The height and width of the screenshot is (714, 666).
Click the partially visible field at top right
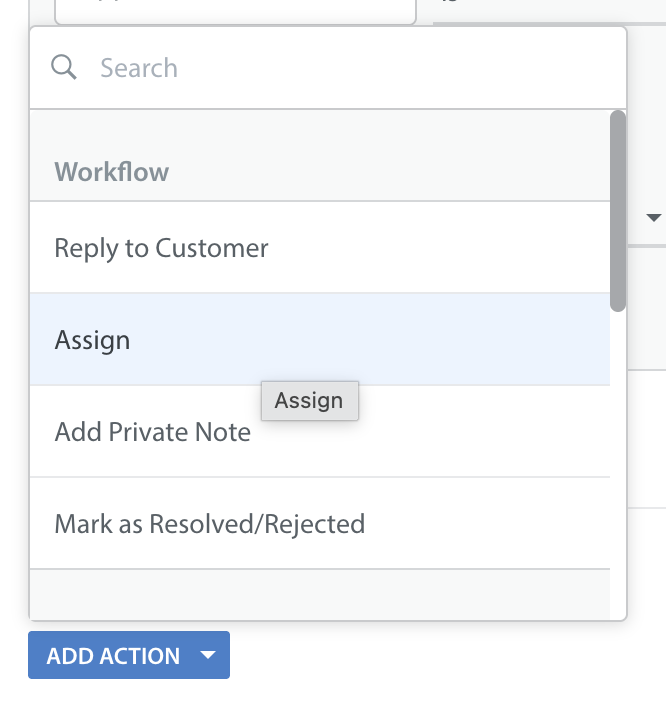coord(550,8)
